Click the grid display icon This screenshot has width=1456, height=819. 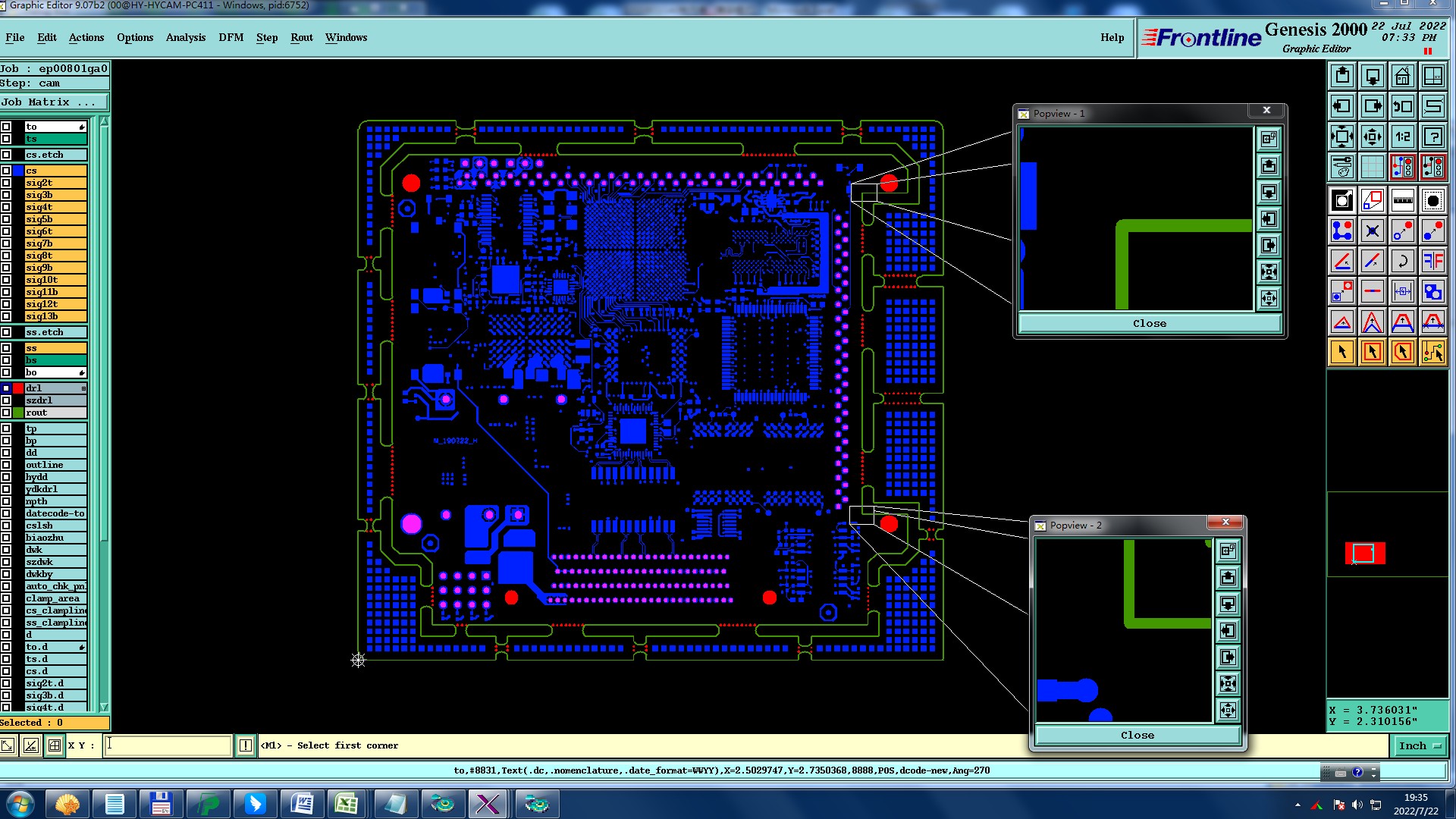1372,165
